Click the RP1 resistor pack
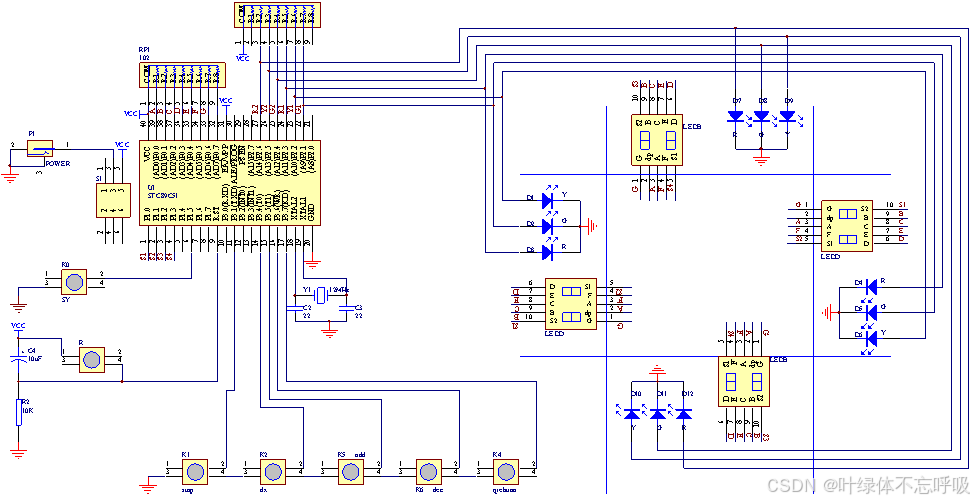Viewport: 974px width, 503px height. tap(180, 74)
